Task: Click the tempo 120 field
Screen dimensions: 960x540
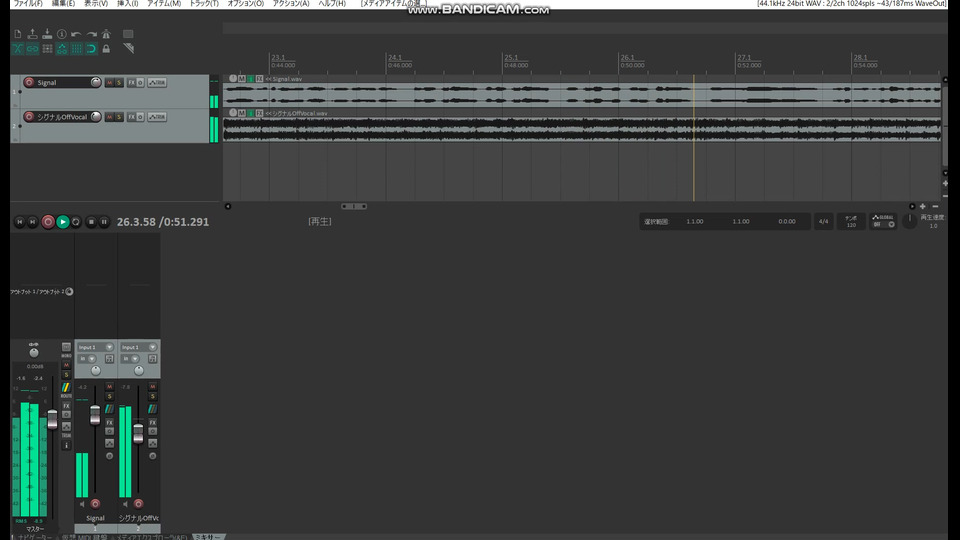Action: pyautogui.click(x=851, y=222)
